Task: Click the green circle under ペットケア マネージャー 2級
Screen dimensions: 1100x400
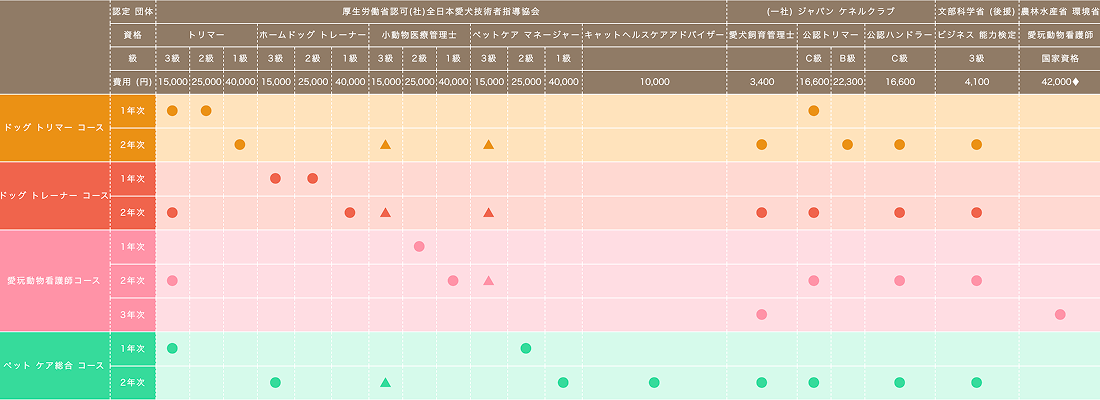Action: coord(526,349)
